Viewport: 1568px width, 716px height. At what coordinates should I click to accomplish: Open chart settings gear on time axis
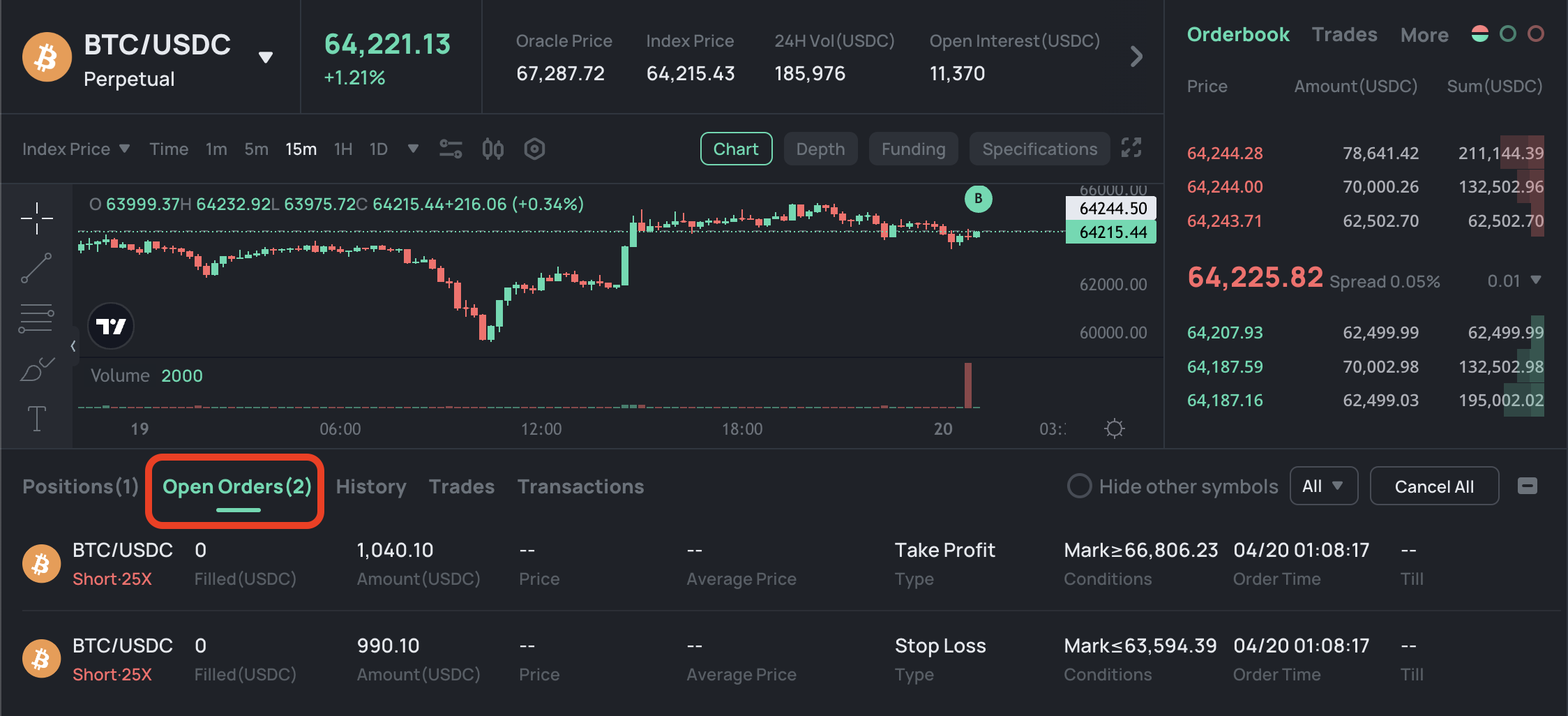coord(1115,428)
